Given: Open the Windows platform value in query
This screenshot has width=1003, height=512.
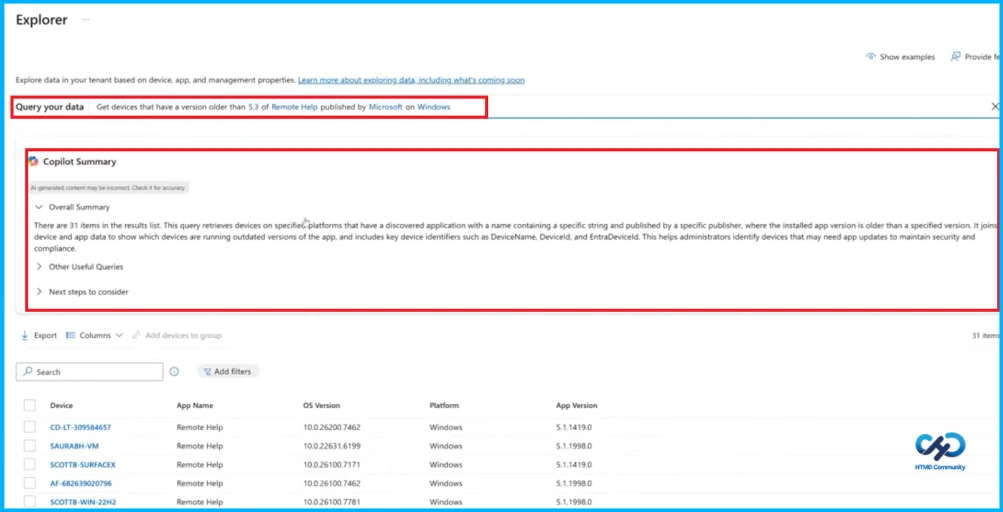Looking at the screenshot, I should click(x=434, y=107).
